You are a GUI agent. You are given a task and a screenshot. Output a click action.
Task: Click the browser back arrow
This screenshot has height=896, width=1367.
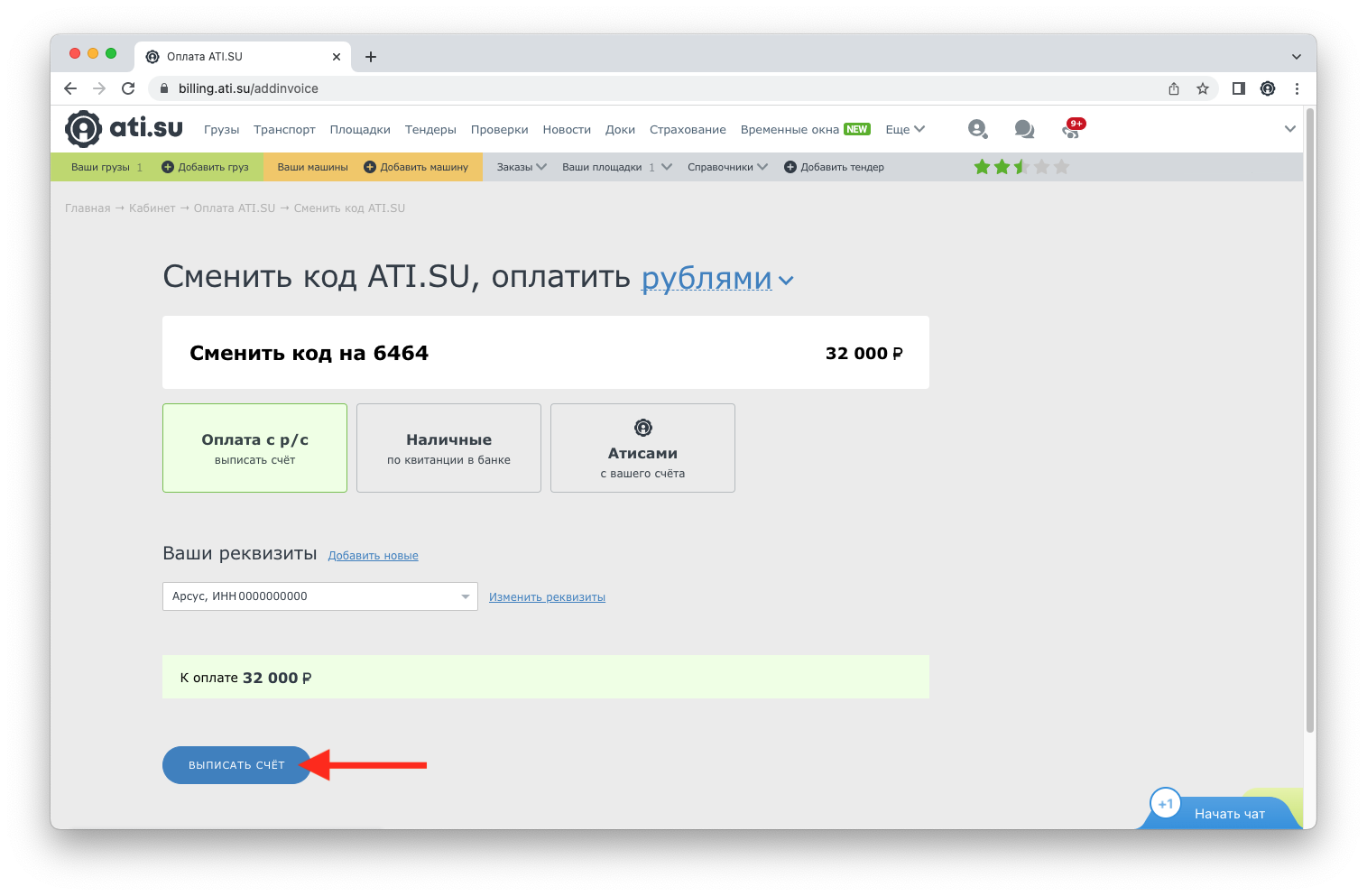70,88
